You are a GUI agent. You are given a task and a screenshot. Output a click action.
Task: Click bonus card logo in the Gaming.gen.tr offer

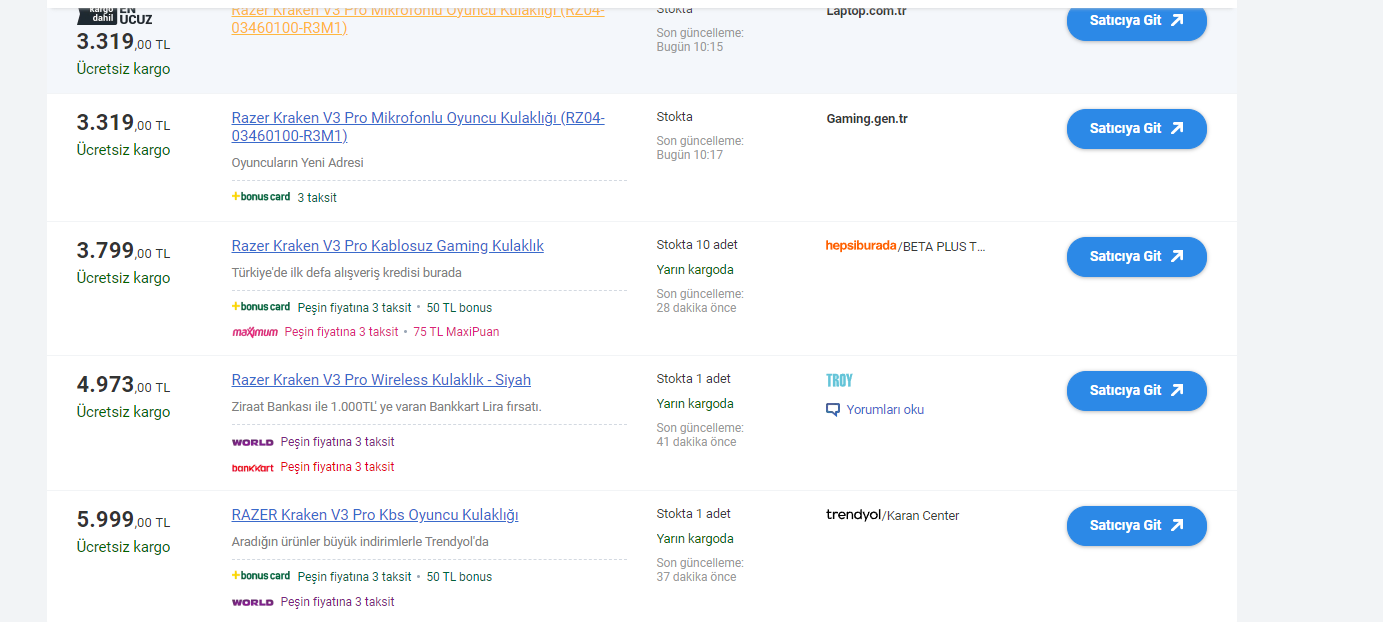click(261, 197)
